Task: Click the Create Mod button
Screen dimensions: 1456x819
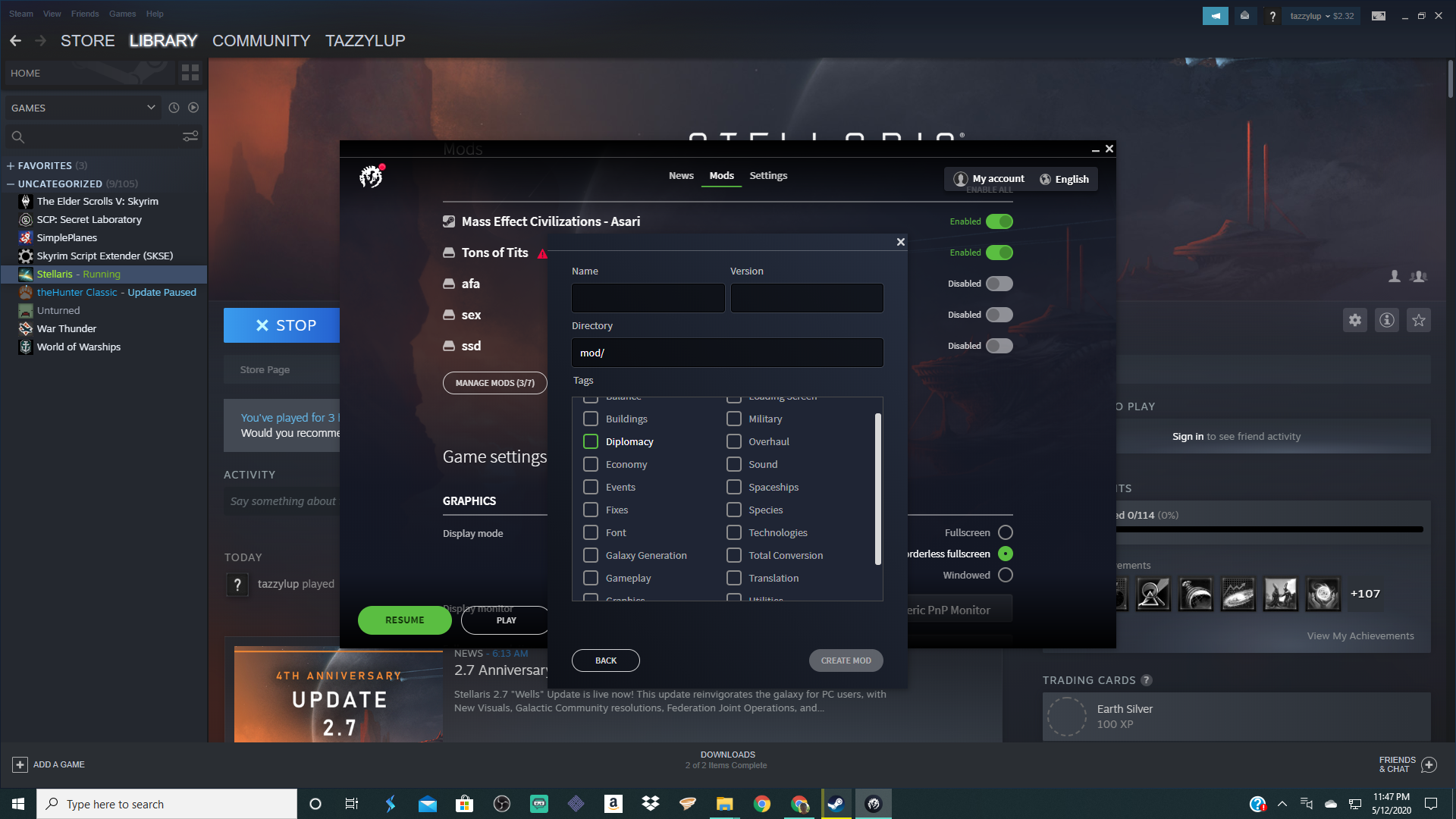Action: (846, 661)
